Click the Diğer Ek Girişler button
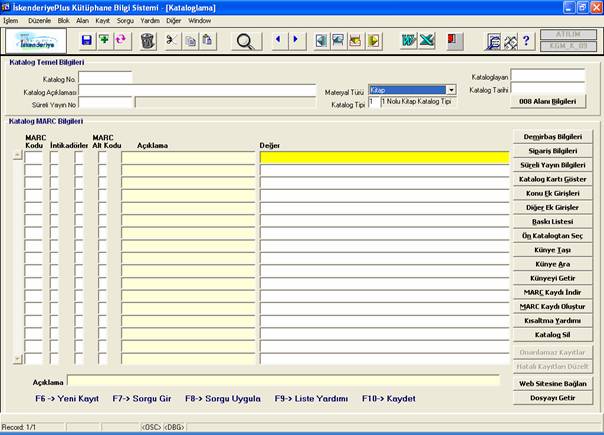Screen dimensions: 604x435 (x=553, y=208)
